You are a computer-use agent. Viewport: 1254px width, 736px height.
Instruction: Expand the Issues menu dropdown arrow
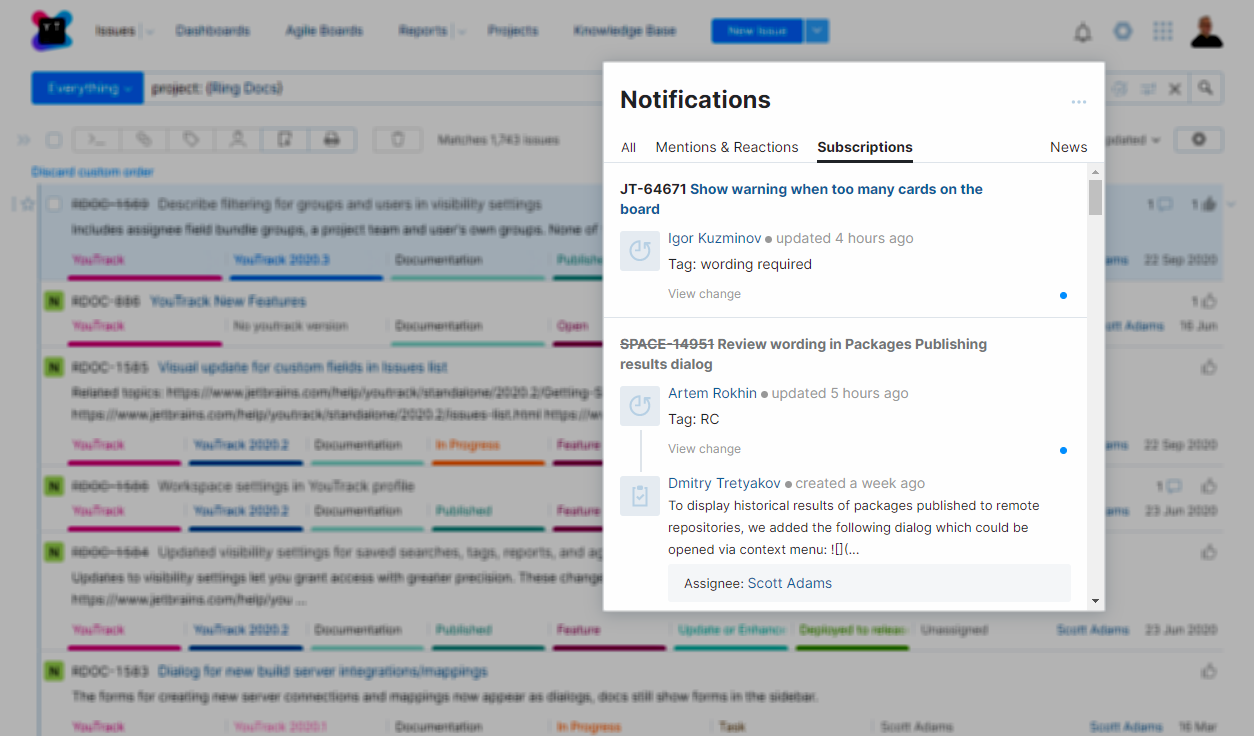click(x=150, y=32)
